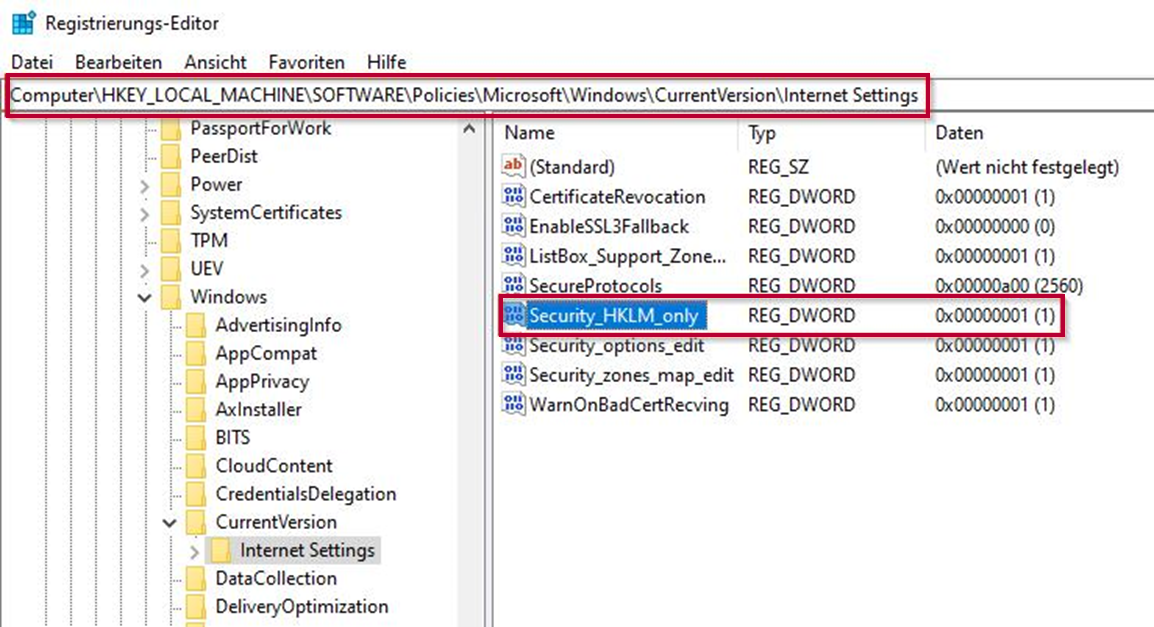Click the folder icon of the BITS key
1154x627 pixels.
click(x=198, y=438)
